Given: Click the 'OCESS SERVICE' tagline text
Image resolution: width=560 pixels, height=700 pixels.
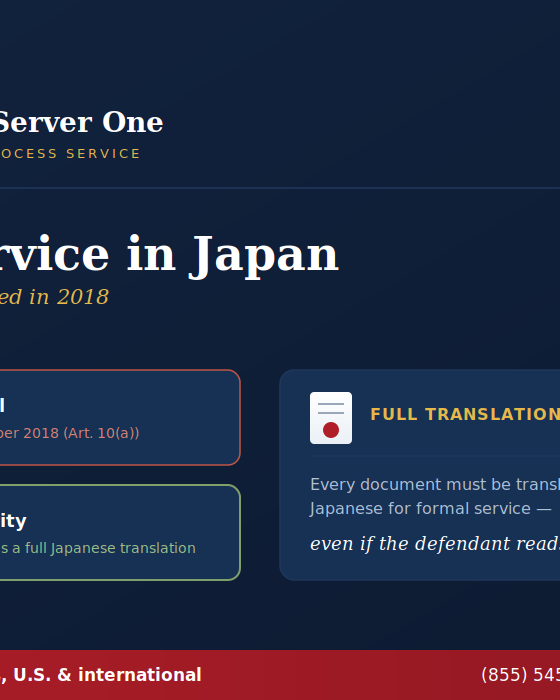Looking at the screenshot, I should point(70,154).
